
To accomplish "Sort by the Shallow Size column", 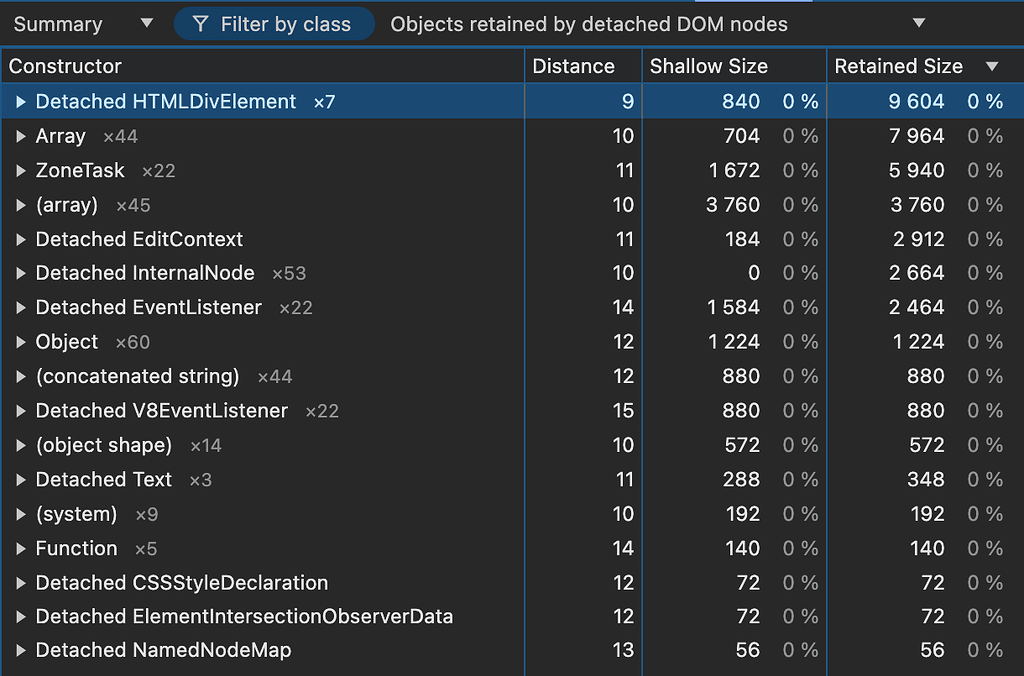I will pyautogui.click(x=708, y=66).
